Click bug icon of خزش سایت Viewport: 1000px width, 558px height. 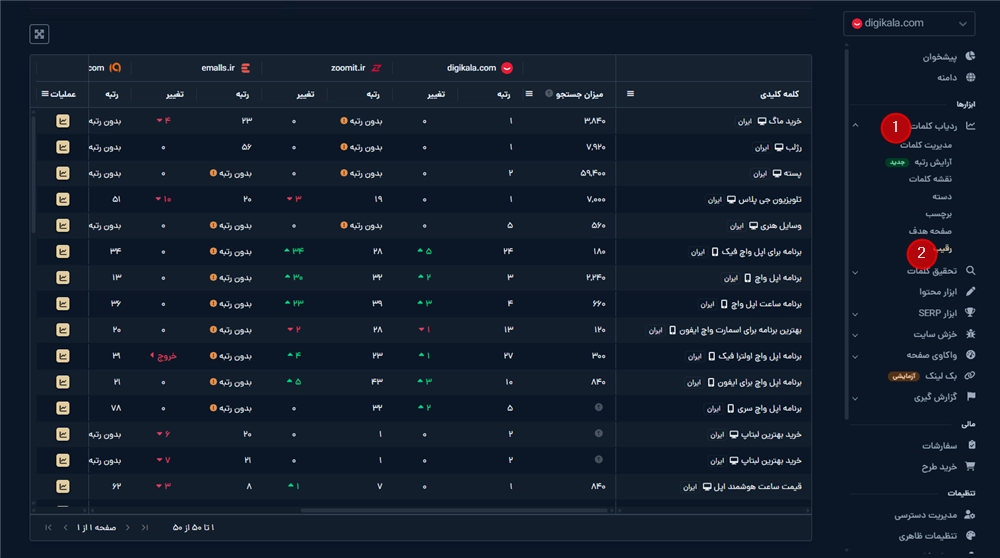[x=971, y=334]
